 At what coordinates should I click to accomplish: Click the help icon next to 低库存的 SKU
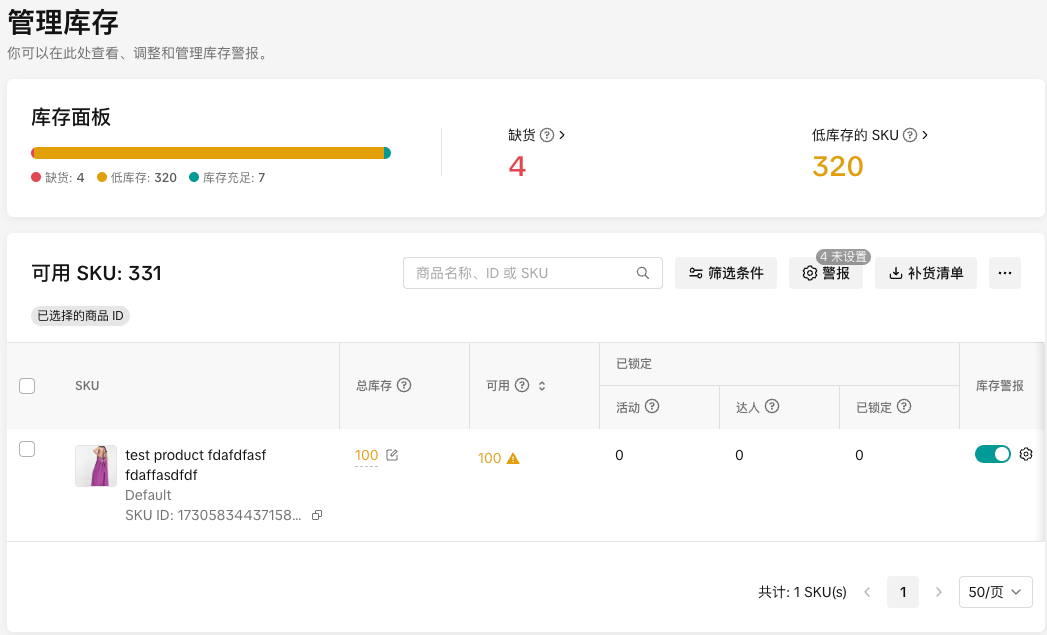point(910,135)
